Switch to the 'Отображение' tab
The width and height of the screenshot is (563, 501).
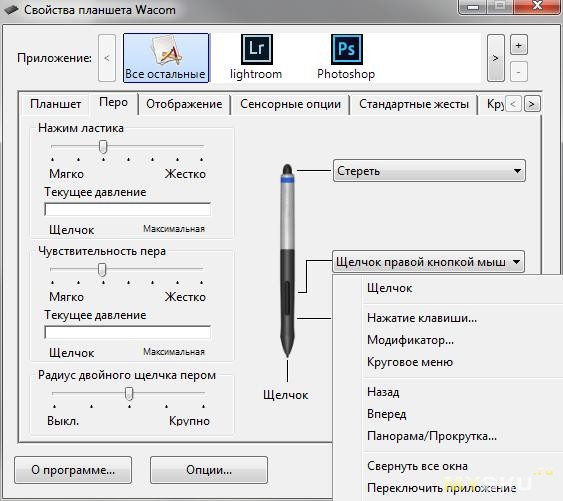pyautogui.click(x=184, y=104)
